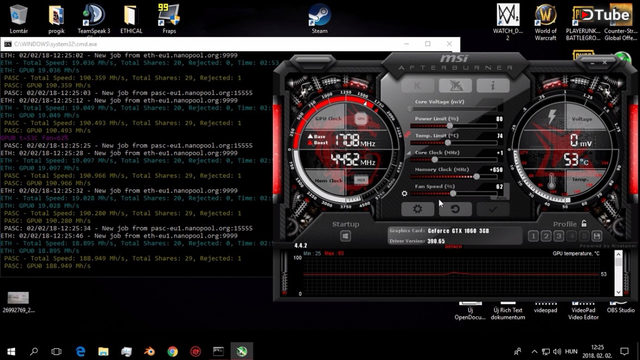The height and width of the screenshot is (360, 640).
Task: Open Afterburner information (i) button
Action: pyautogui.click(x=493, y=86)
